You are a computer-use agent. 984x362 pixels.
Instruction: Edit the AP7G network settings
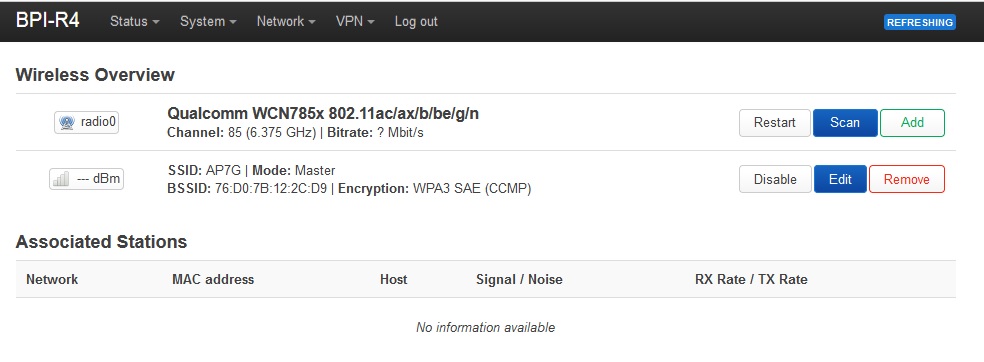[x=840, y=179]
